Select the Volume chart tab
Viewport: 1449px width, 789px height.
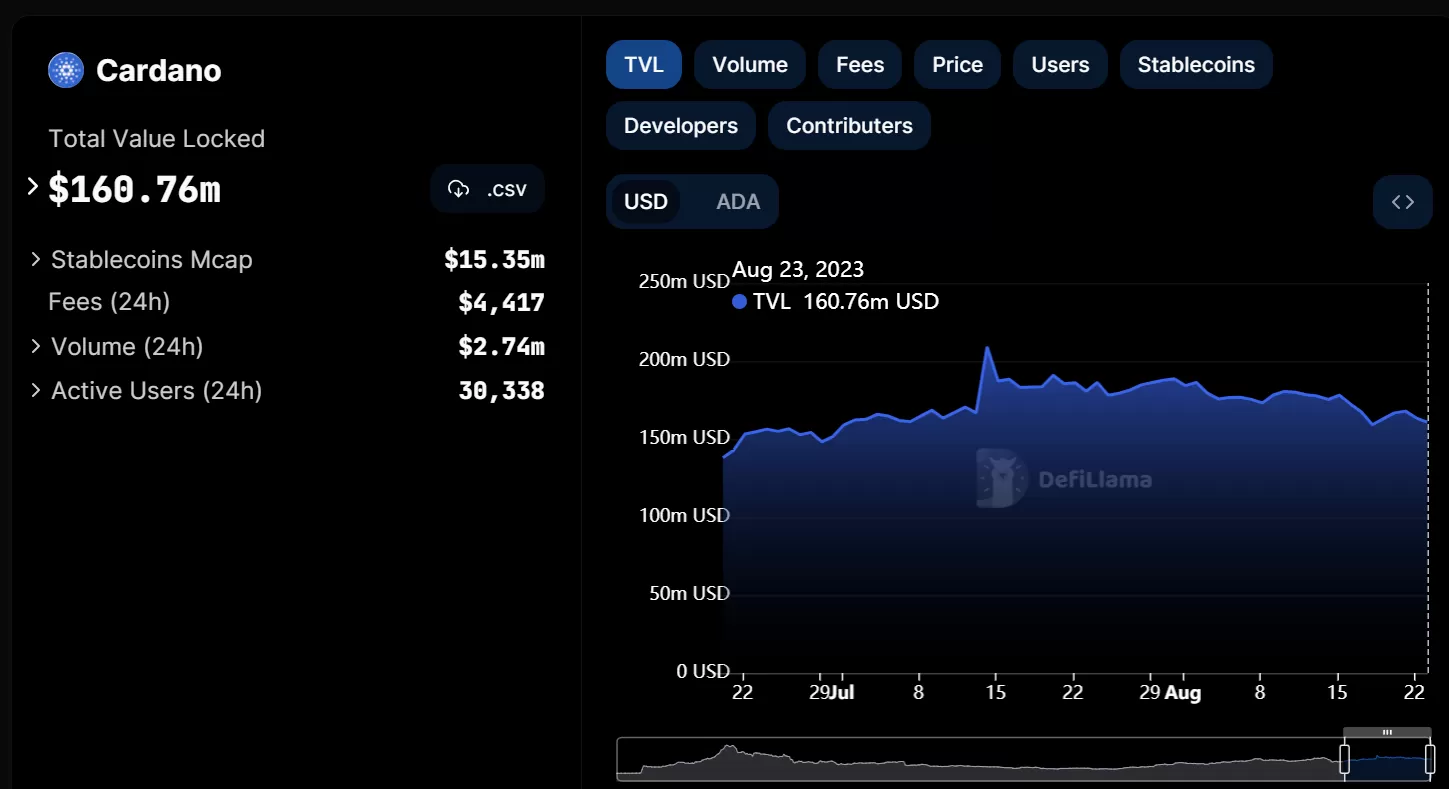pos(750,65)
